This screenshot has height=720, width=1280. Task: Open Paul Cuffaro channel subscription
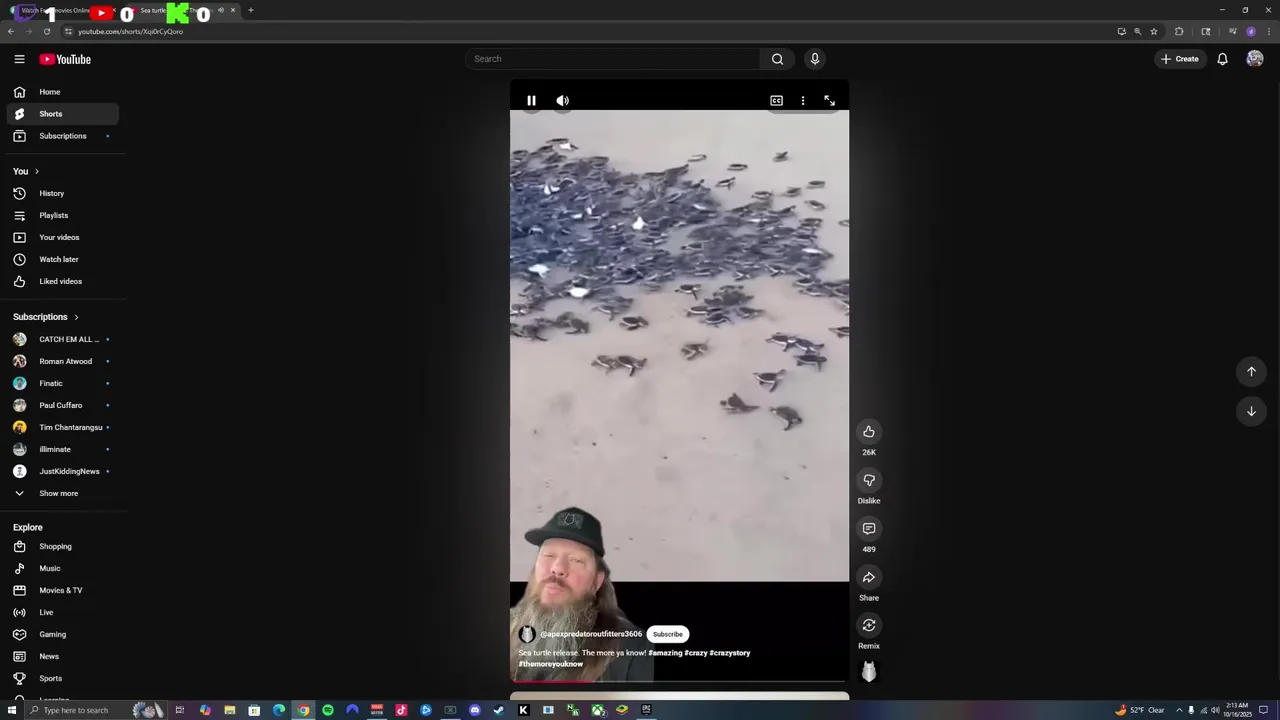coord(63,405)
